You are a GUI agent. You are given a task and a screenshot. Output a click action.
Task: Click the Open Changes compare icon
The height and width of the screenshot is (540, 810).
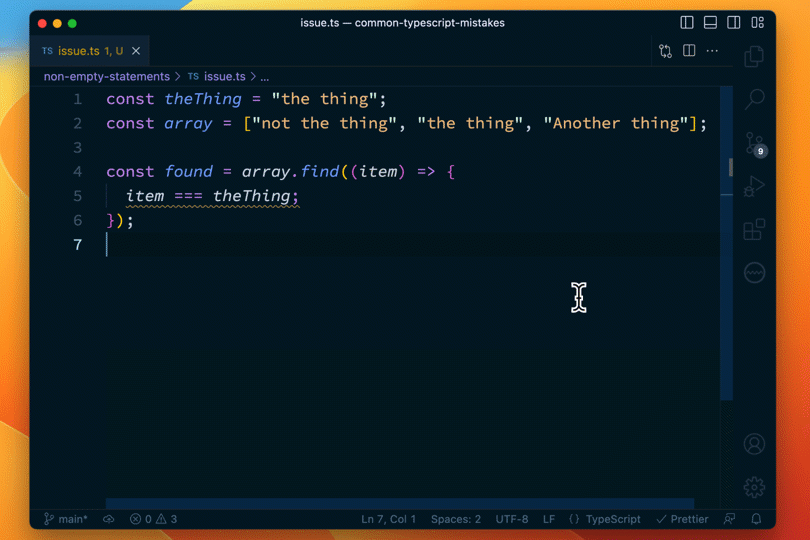click(665, 51)
